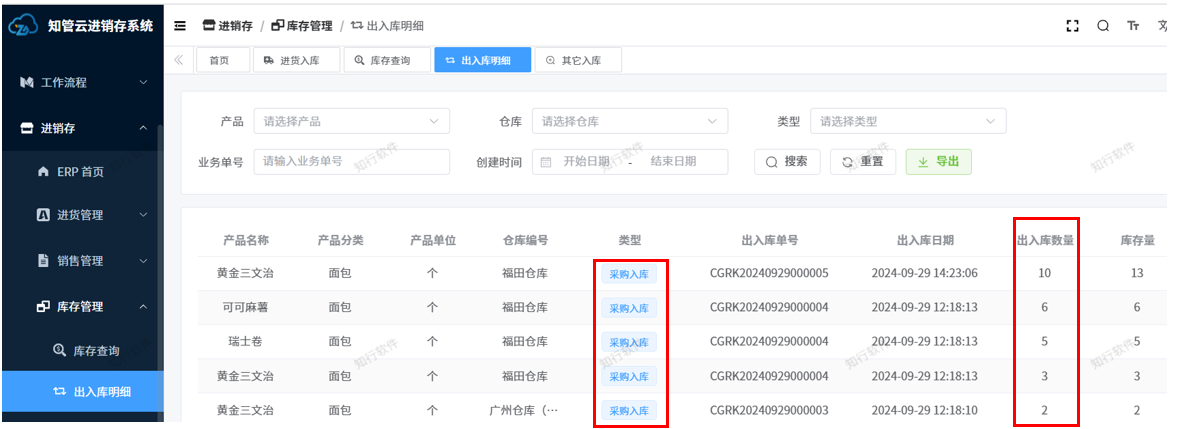The height and width of the screenshot is (429, 1180).
Task: Click the 重置 reset button
Action: point(863,162)
